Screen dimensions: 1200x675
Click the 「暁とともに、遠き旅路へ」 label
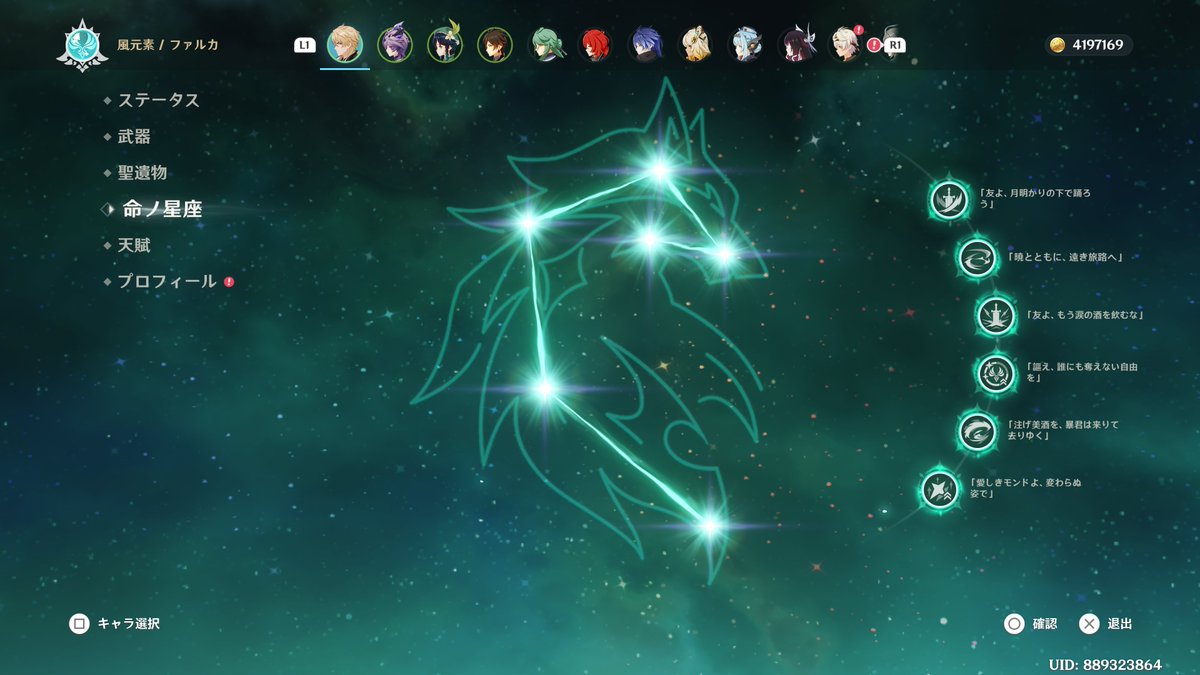pos(1065,258)
